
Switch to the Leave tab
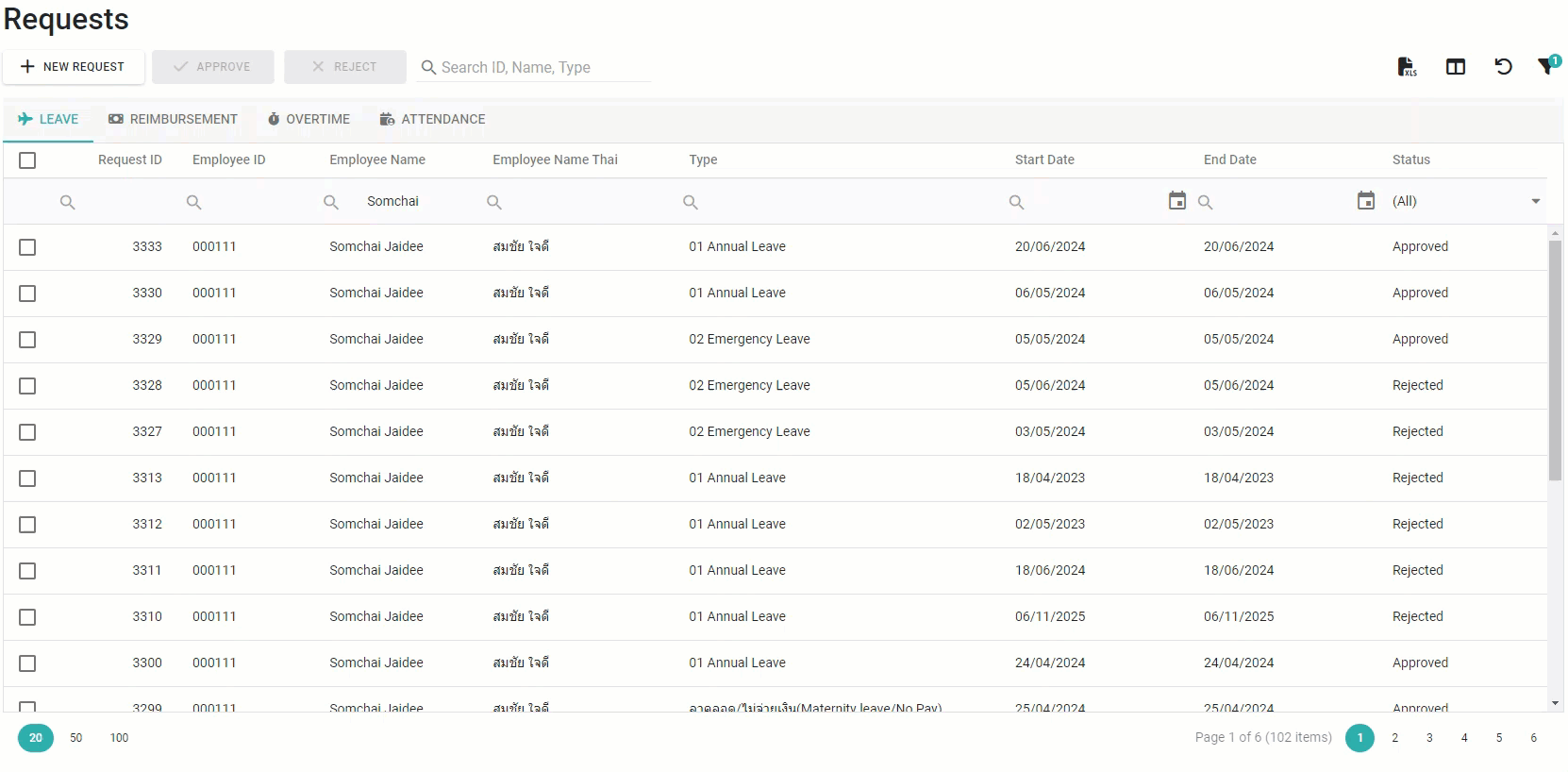coord(48,119)
